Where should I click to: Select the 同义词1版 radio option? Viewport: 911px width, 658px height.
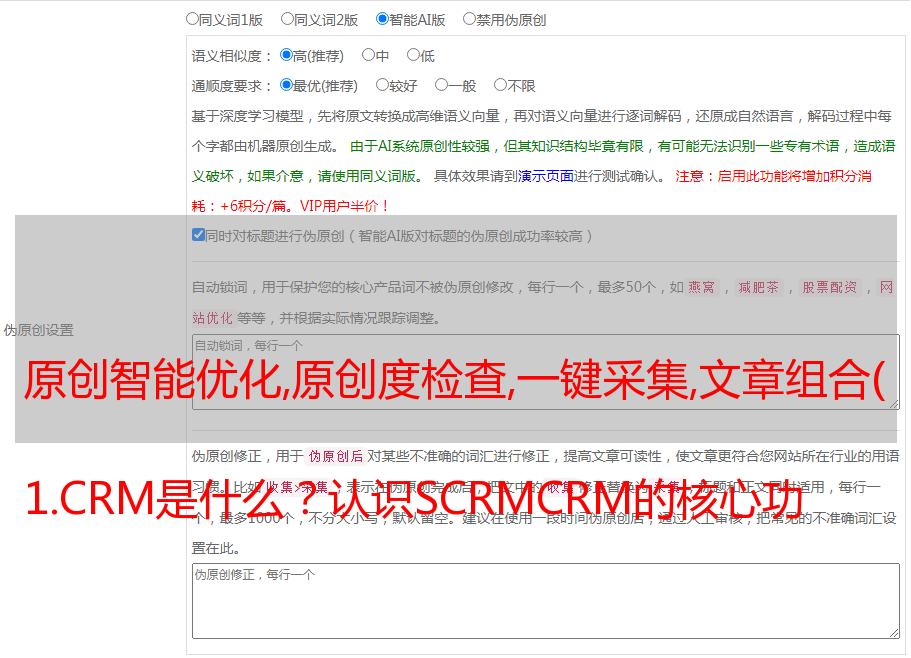tap(192, 19)
